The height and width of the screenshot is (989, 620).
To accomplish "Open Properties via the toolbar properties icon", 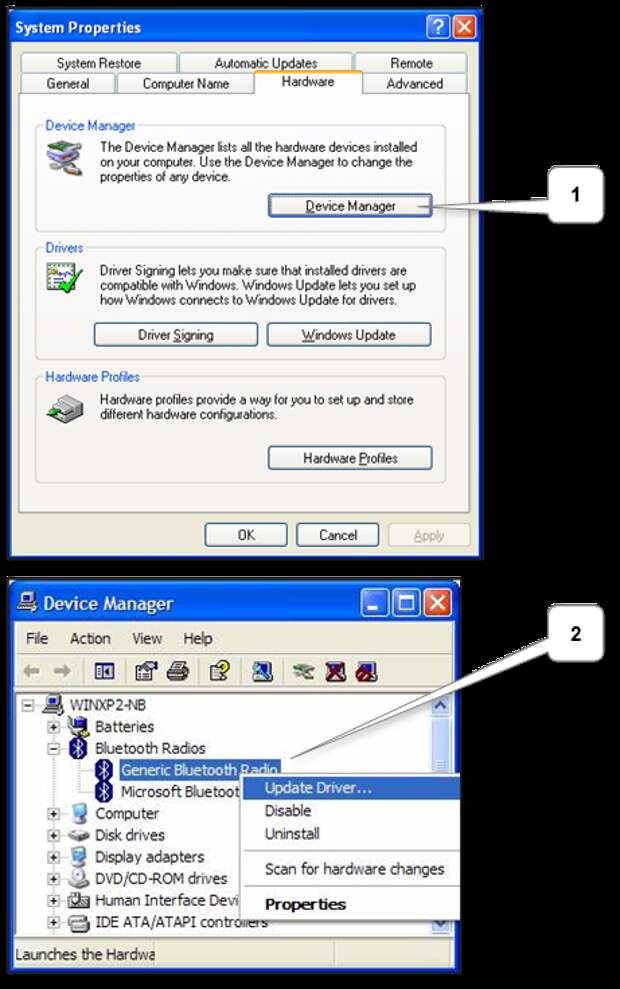I will [146, 671].
